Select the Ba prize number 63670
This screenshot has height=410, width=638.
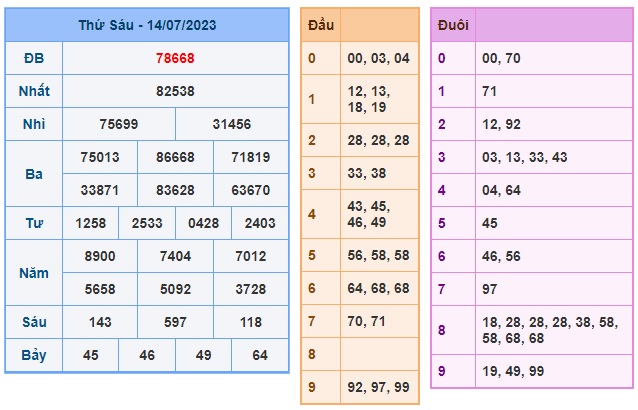251,190
